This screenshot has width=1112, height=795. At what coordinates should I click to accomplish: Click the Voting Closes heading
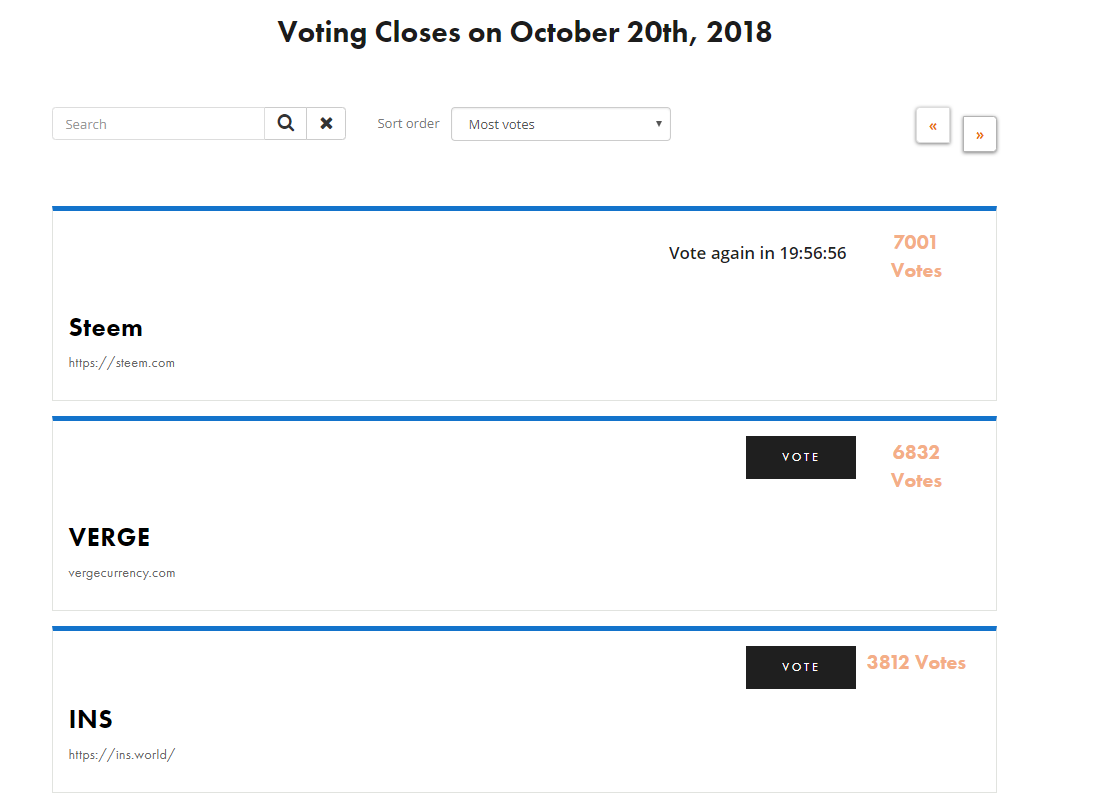pos(525,32)
